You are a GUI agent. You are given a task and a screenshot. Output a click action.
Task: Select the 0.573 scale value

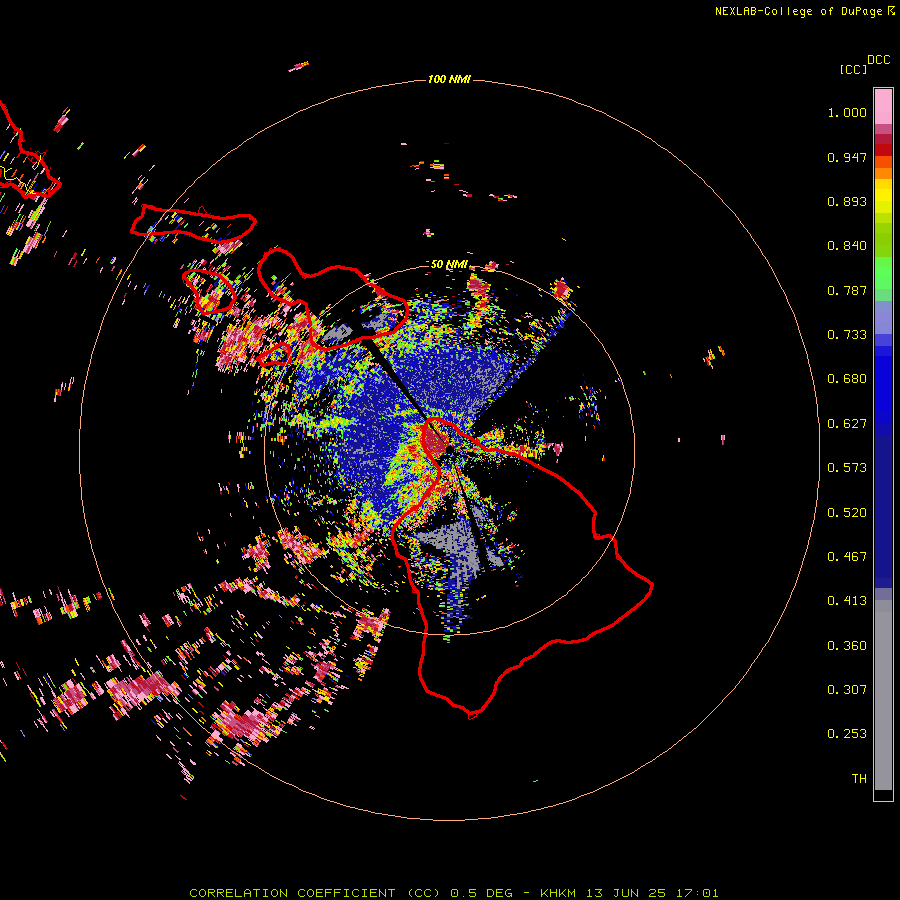coord(847,468)
